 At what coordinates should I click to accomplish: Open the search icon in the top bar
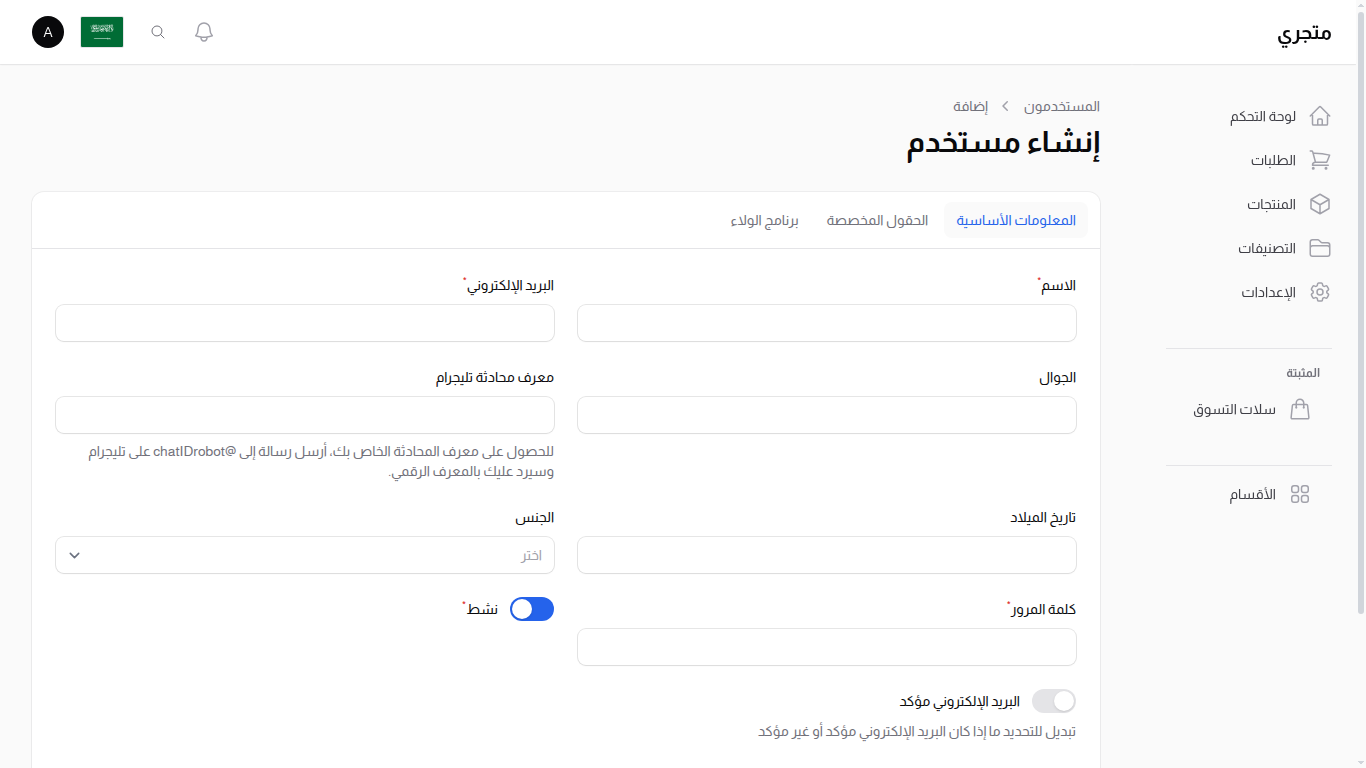(x=157, y=31)
